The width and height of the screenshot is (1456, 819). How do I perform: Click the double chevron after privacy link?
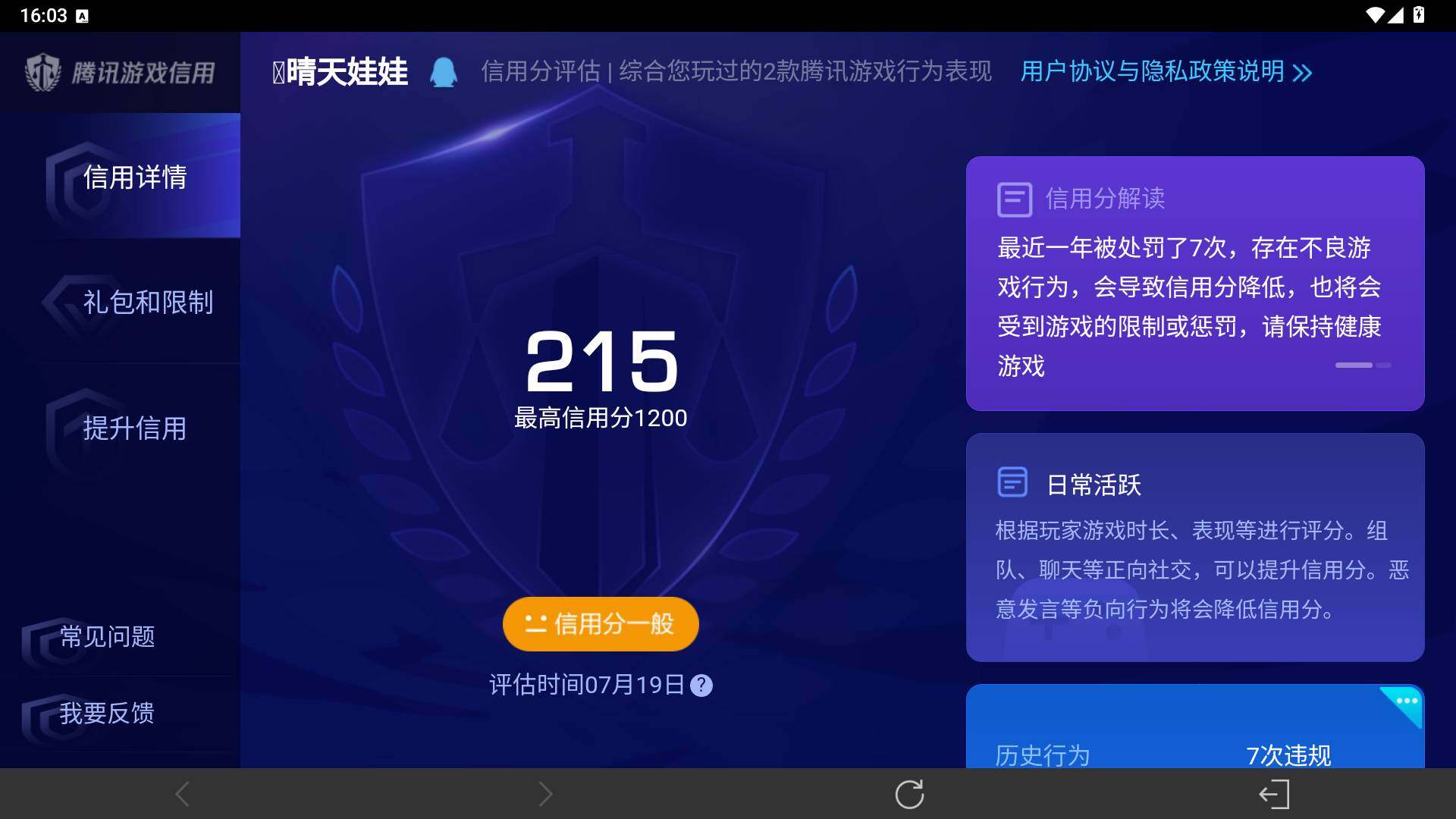pos(1302,73)
